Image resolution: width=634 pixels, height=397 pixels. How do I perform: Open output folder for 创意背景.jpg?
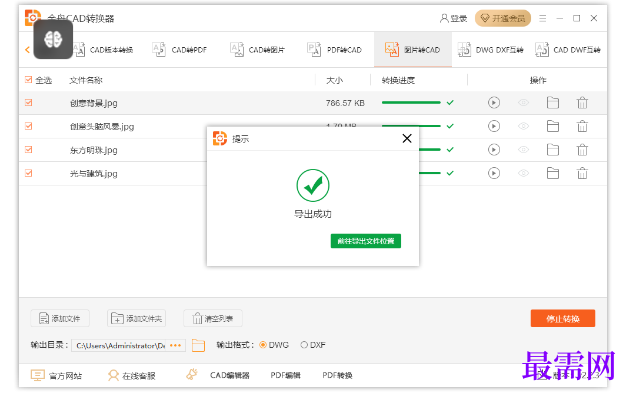point(553,103)
